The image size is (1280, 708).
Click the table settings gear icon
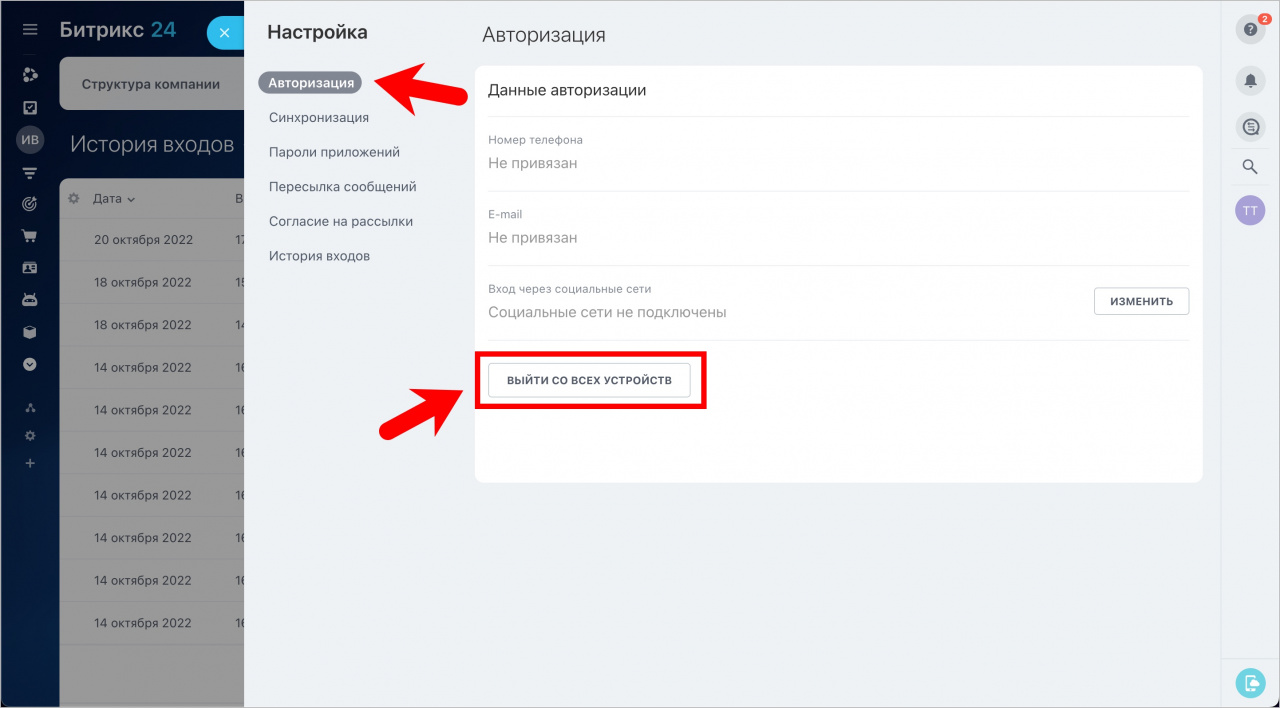point(74,199)
